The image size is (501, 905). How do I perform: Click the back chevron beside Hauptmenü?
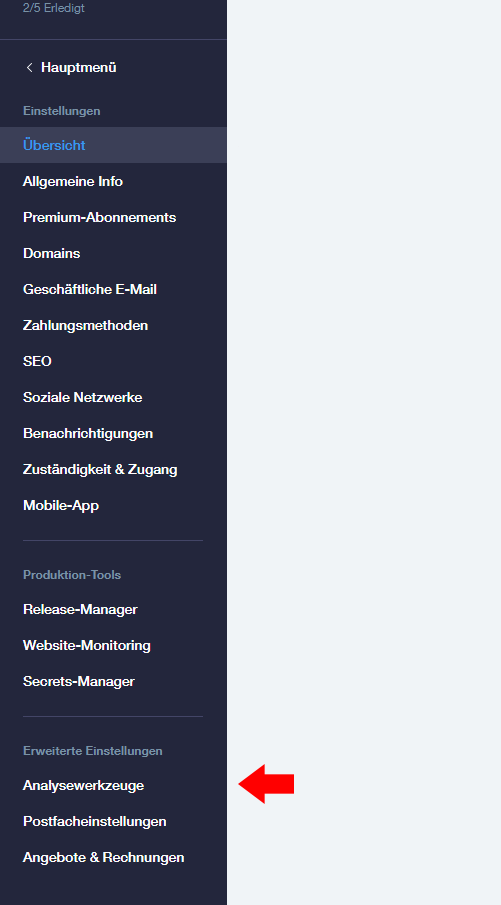[x=29, y=68]
